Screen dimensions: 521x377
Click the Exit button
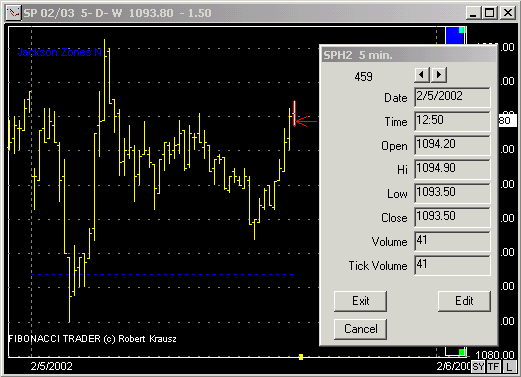(360, 301)
